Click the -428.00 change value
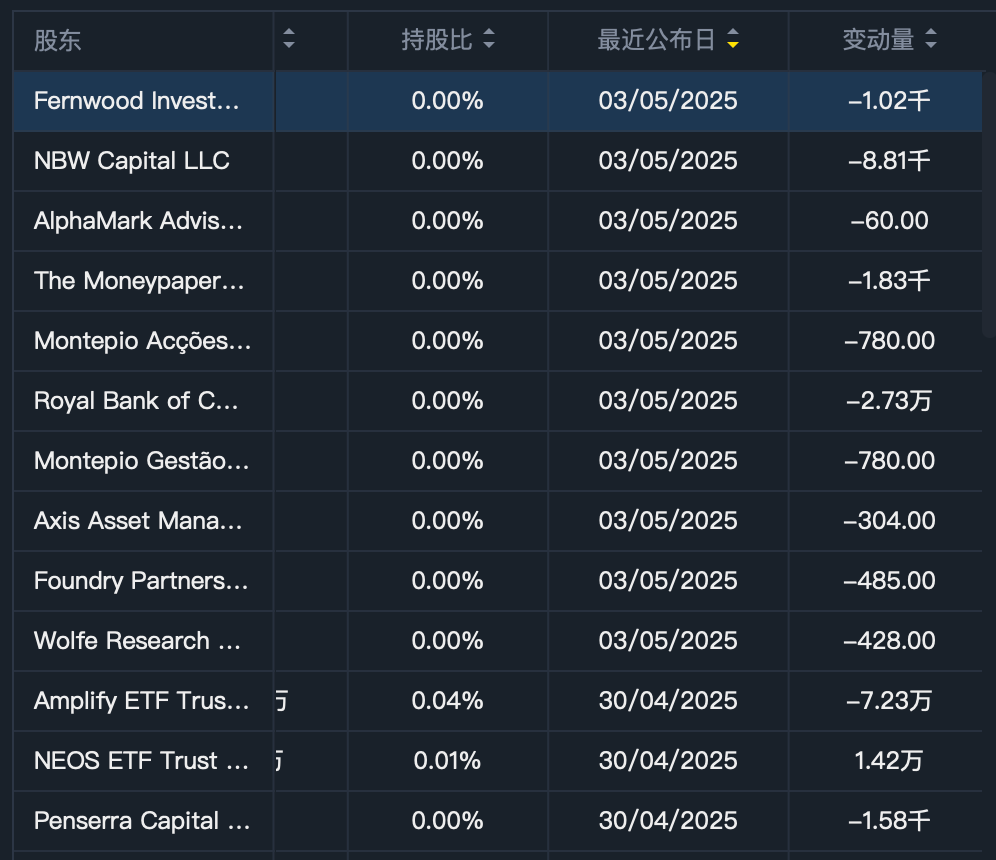The image size is (996, 860). [x=889, y=641]
